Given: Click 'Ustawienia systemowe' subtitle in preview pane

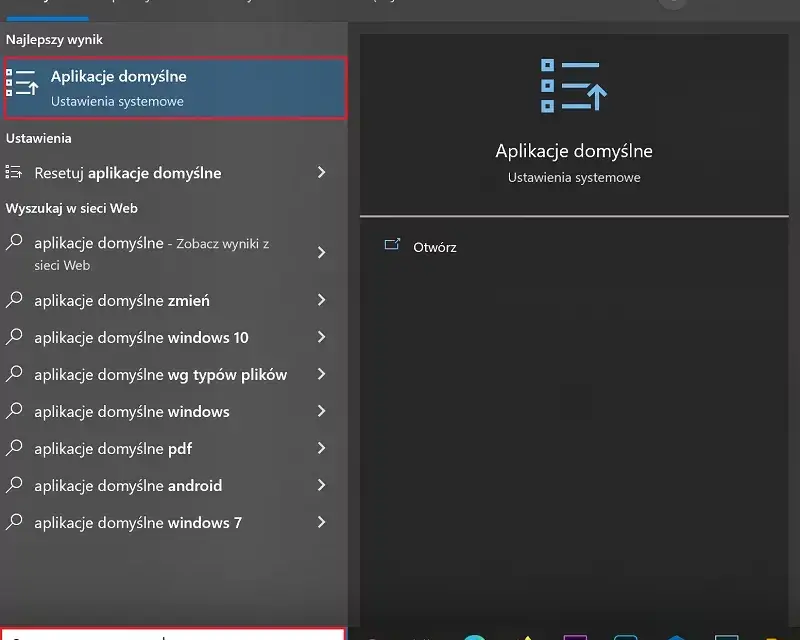Looking at the screenshot, I should coord(574,178).
